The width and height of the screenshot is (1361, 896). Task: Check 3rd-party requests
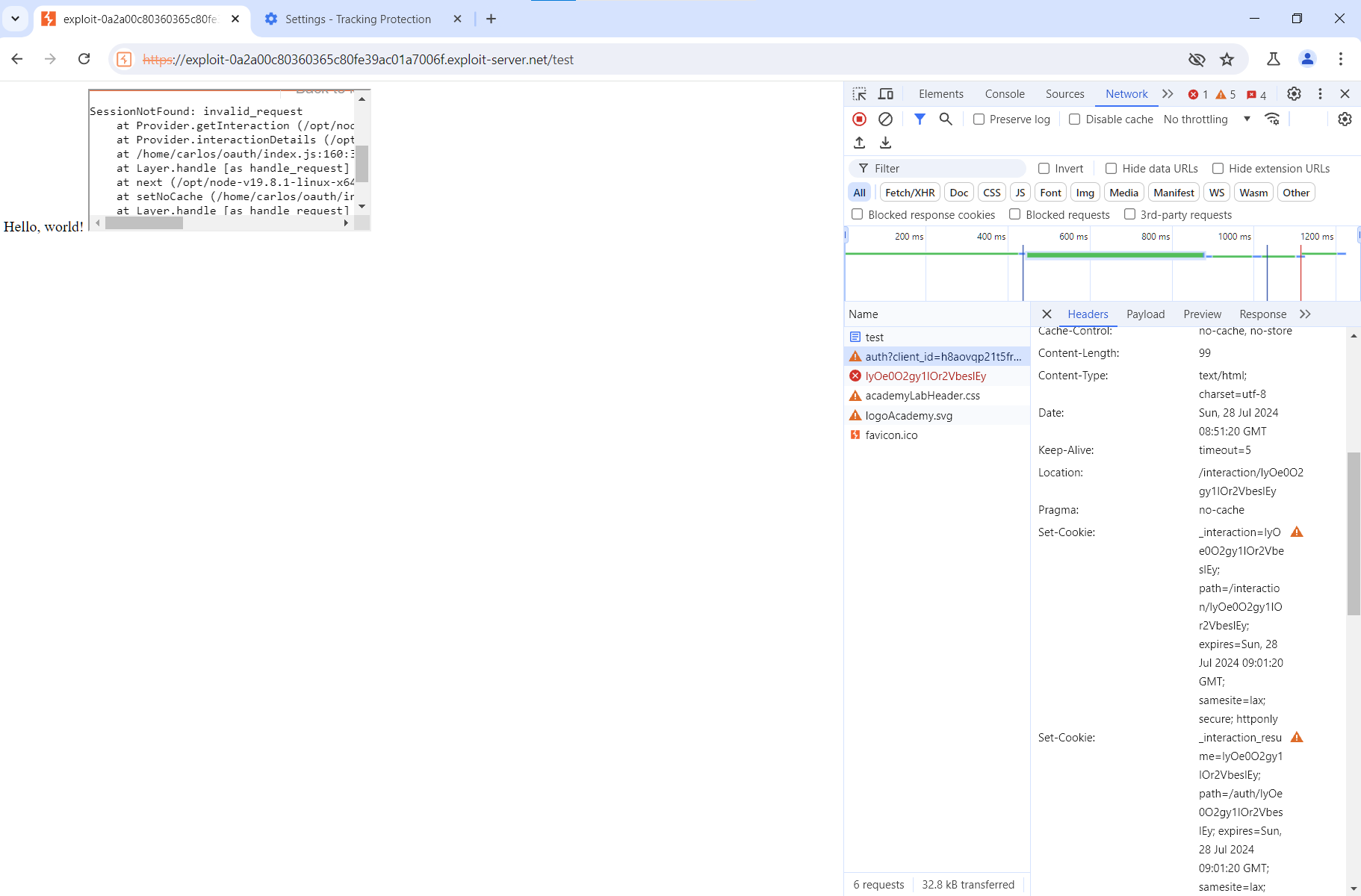pyautogui.click(x=1130, y=215)
